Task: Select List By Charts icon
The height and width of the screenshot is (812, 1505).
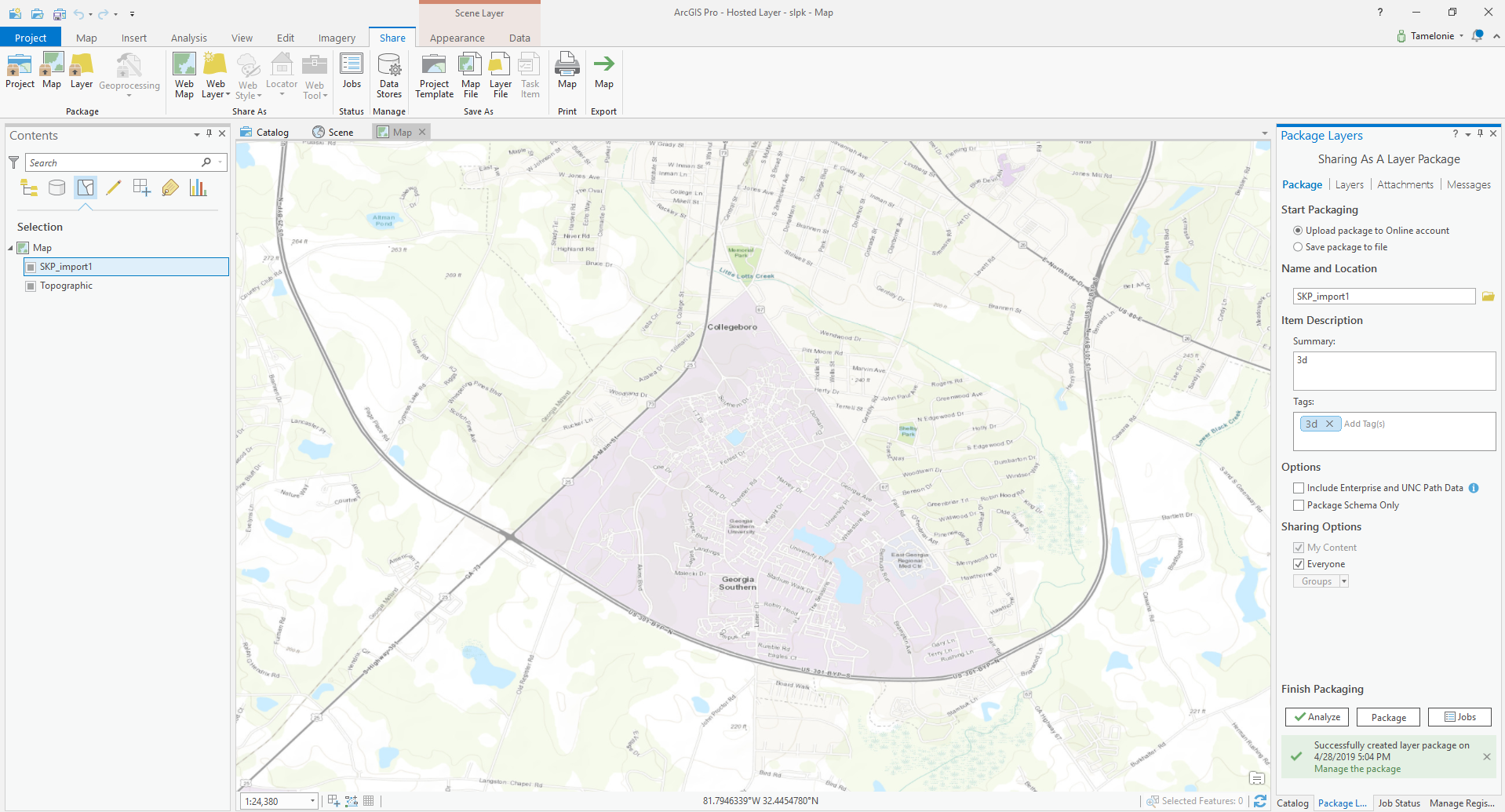Action: coord(199,188)
